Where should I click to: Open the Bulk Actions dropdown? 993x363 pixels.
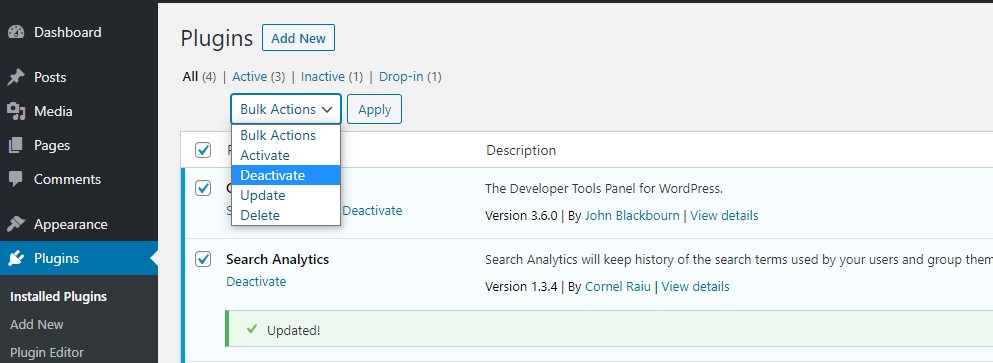click(286, 109)
